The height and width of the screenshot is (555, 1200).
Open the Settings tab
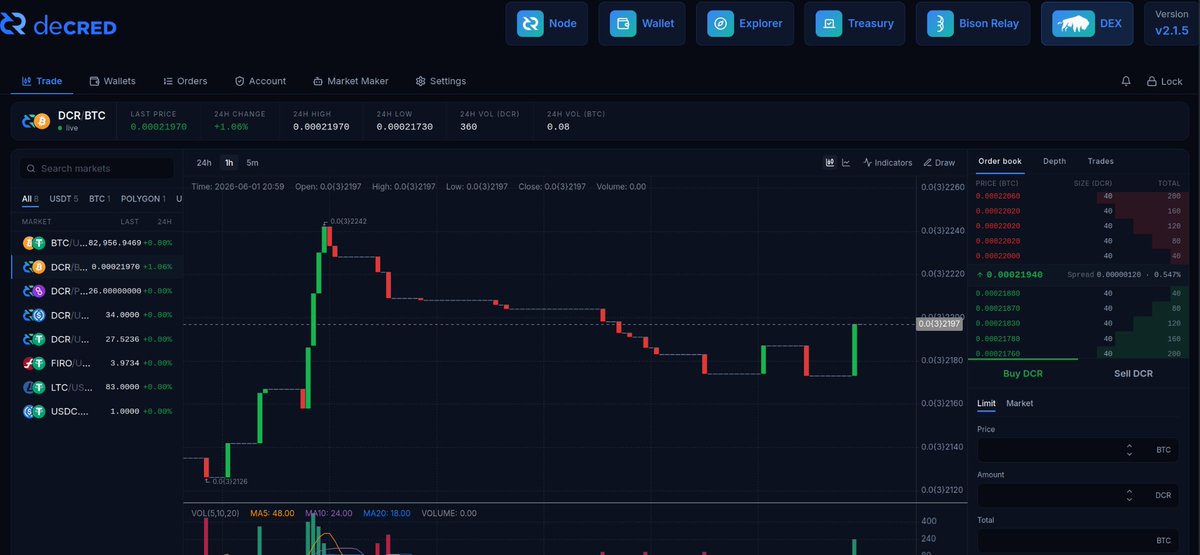point(441,81)
